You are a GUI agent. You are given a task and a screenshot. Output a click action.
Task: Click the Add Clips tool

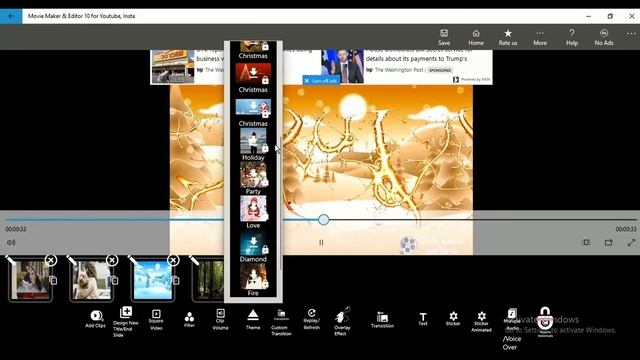[96, 319]
